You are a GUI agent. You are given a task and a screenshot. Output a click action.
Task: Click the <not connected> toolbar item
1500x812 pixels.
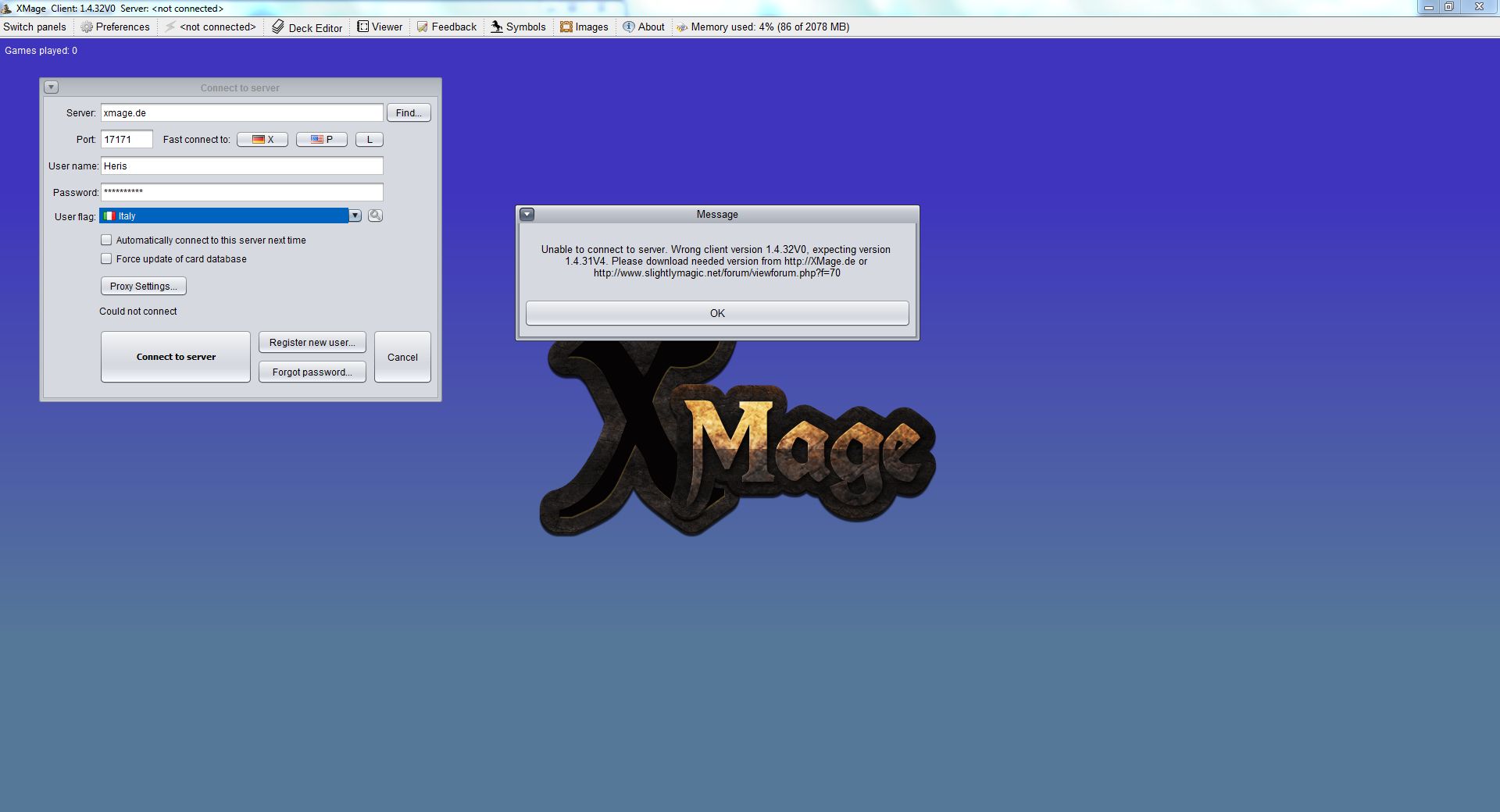210,27
